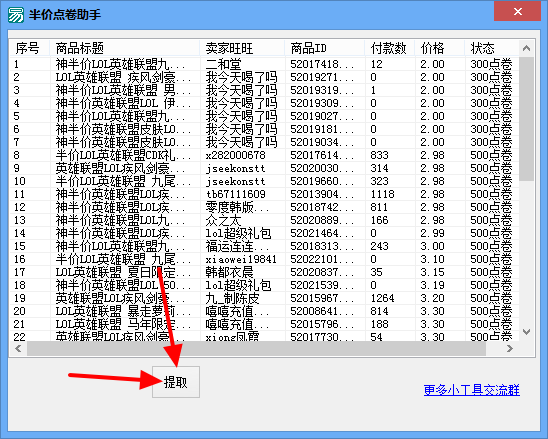Select seller 韩都衣晨 in row 17

pos(230,272)
